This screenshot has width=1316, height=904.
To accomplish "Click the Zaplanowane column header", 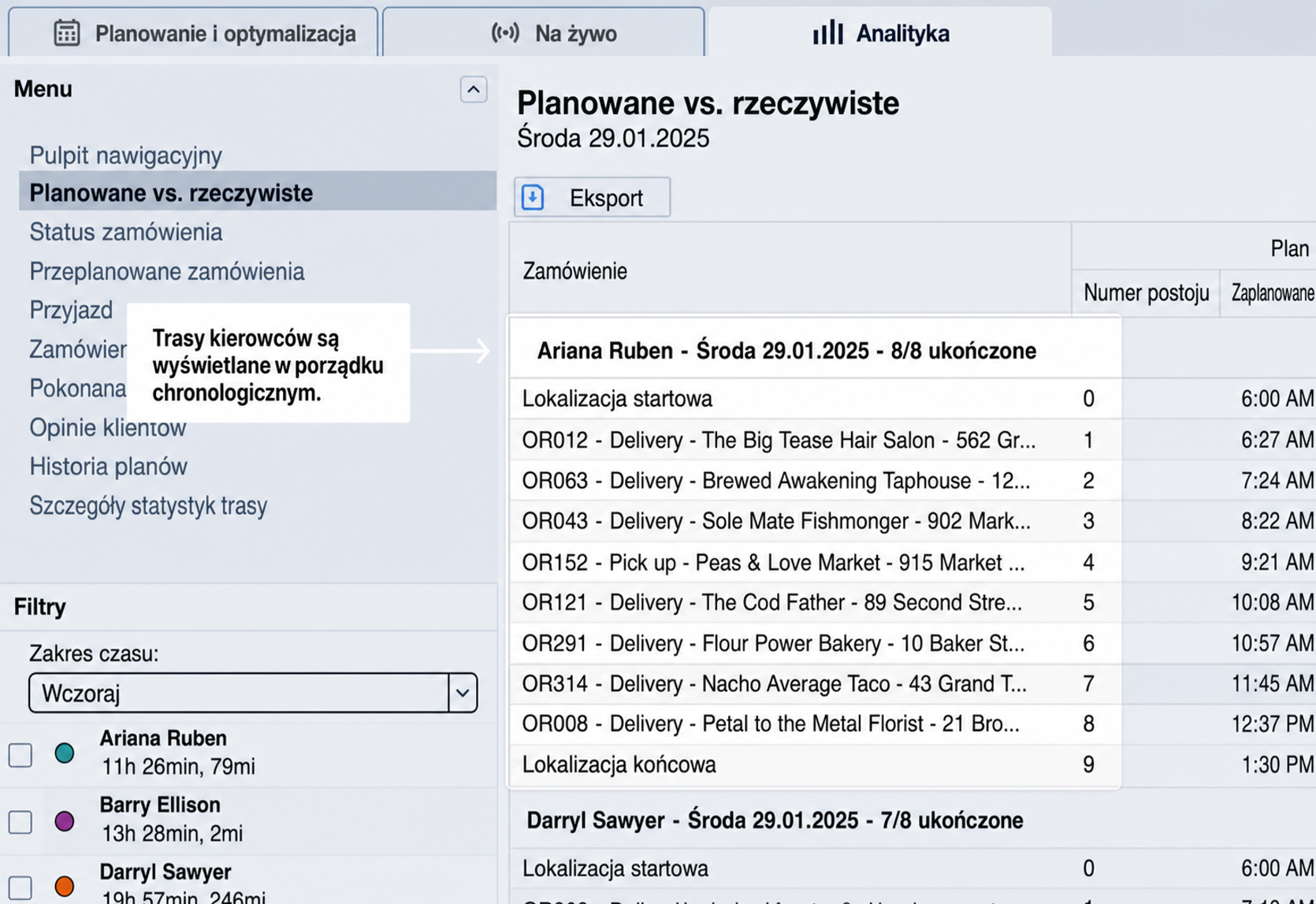I will 1273,293.
